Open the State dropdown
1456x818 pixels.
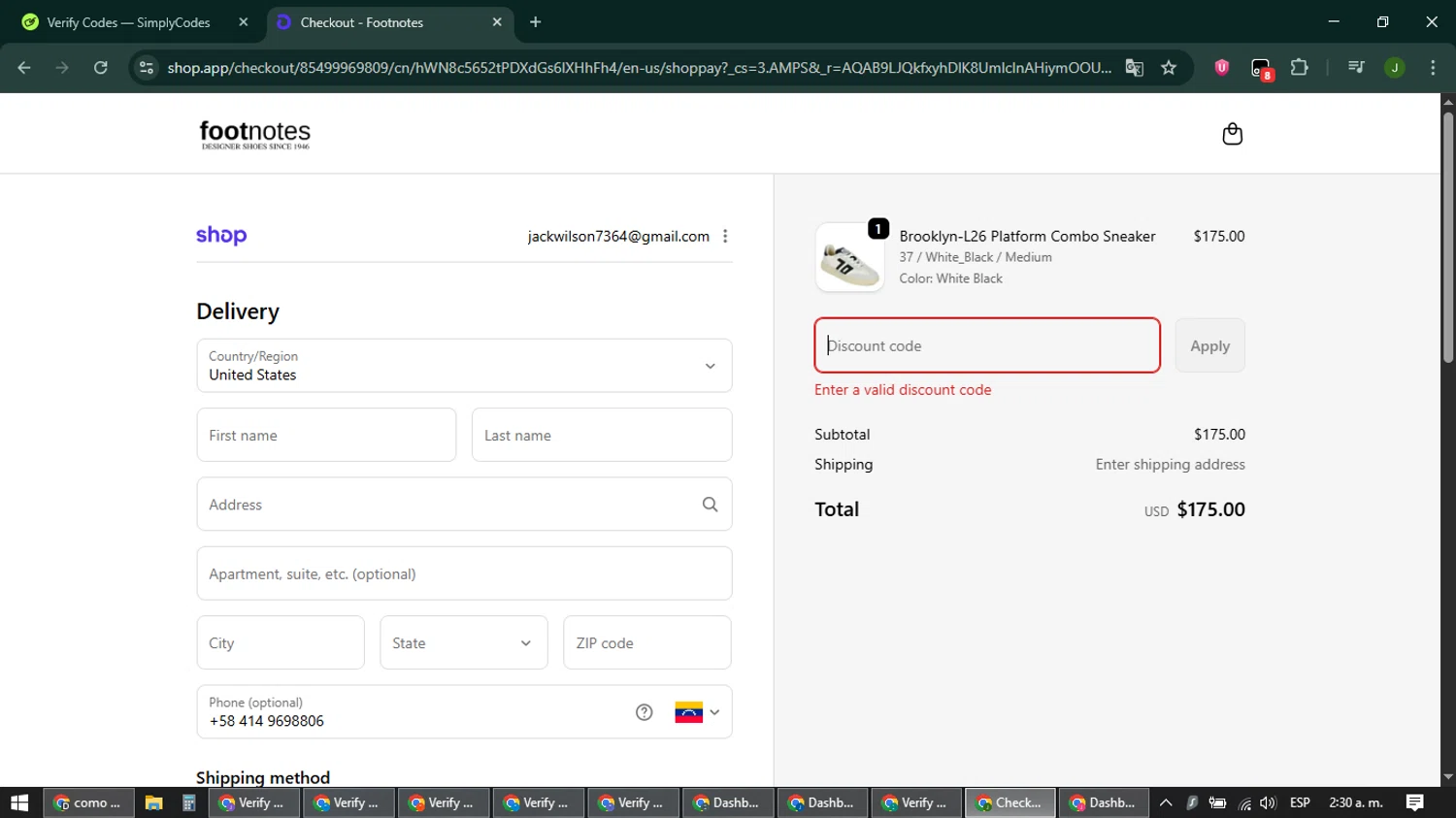click(x=464, y=642)
